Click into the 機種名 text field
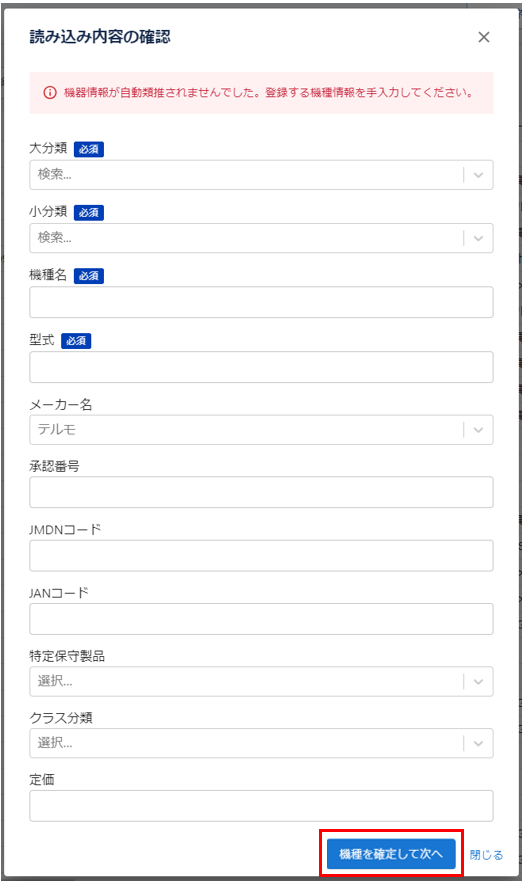The height and width of the screenshot is (882, 524). [x=261, y=302]
